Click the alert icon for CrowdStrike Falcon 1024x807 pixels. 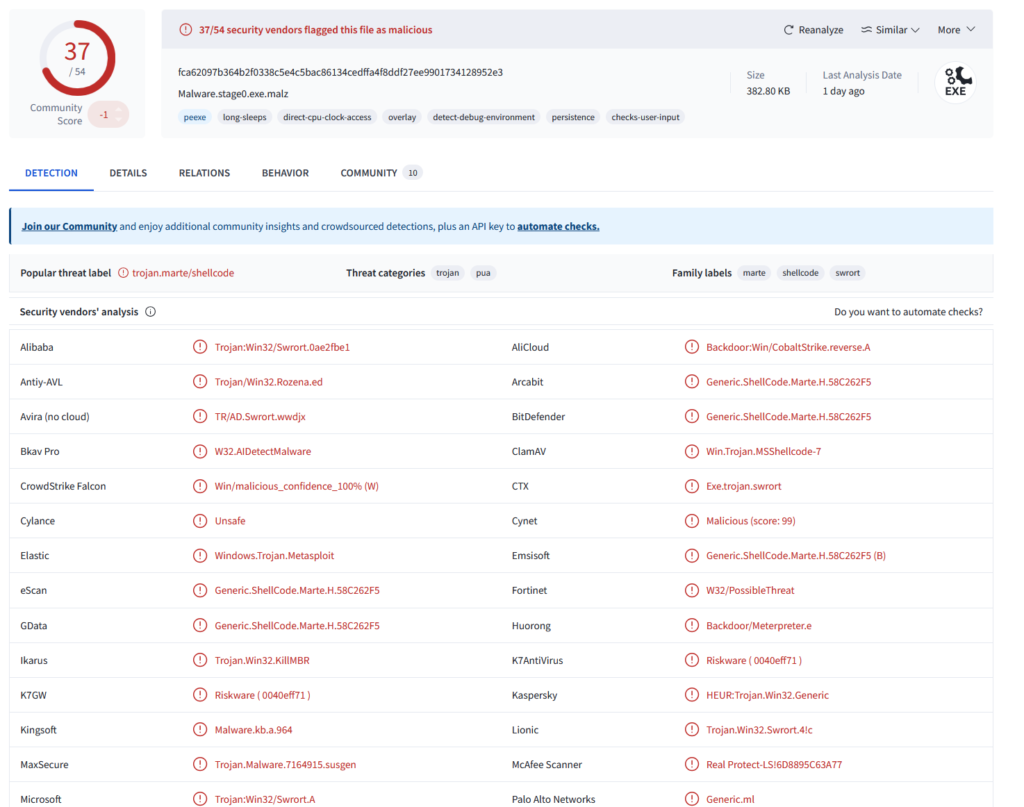tap(200, 486)
